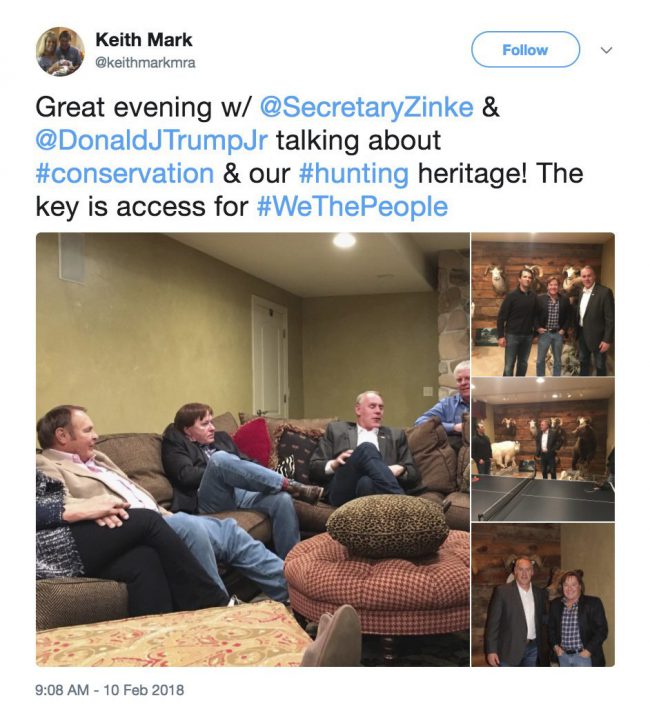This screenshot has width=650, height=709.
Task: Open the tweet options chevron menu
Action: 605,50
